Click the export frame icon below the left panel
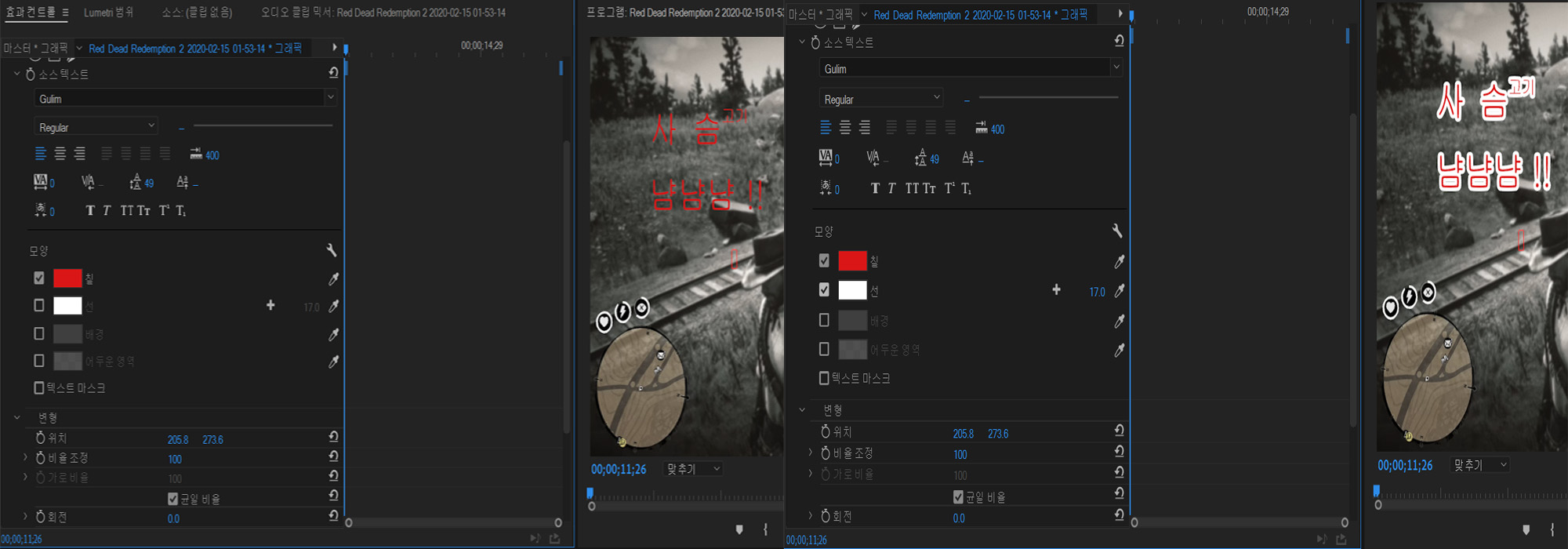The width and height of the screenshot is (1568, 549). [x=555, y=538]
